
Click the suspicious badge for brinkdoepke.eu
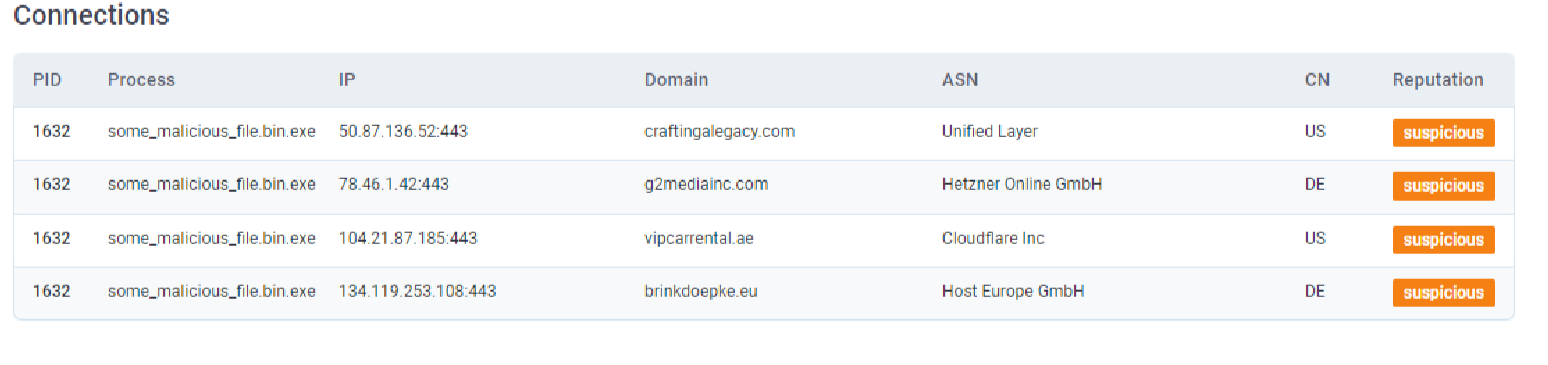[1443, 293]
